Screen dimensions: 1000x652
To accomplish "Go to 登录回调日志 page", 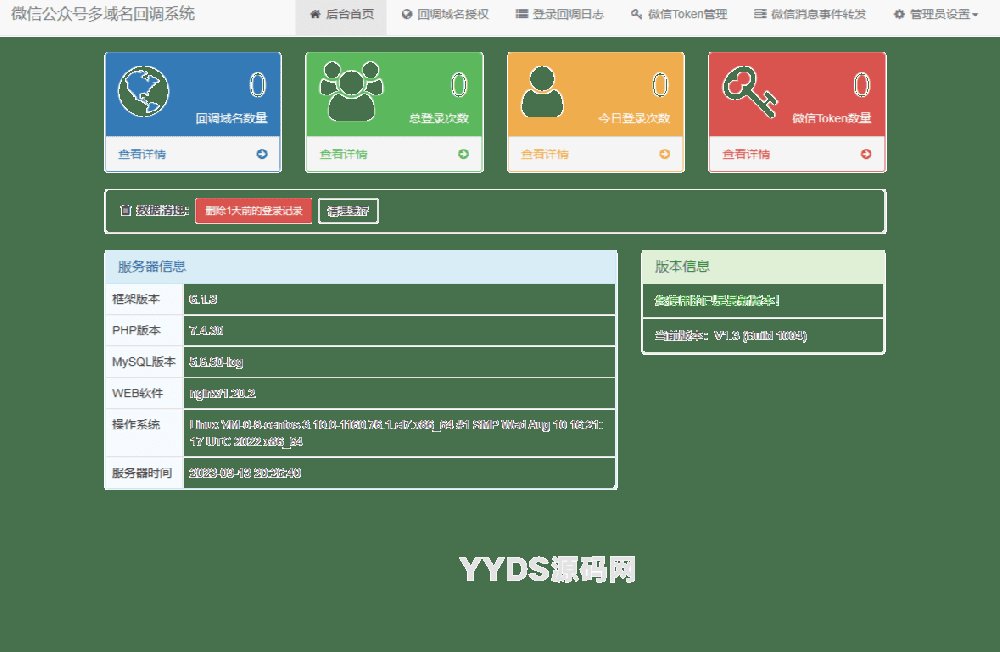I will [x=559, y=14].
